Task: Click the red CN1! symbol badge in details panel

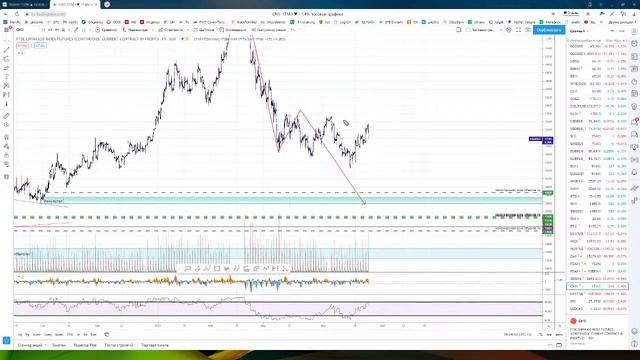Action: pyautogui.click(x=573, y=321)
